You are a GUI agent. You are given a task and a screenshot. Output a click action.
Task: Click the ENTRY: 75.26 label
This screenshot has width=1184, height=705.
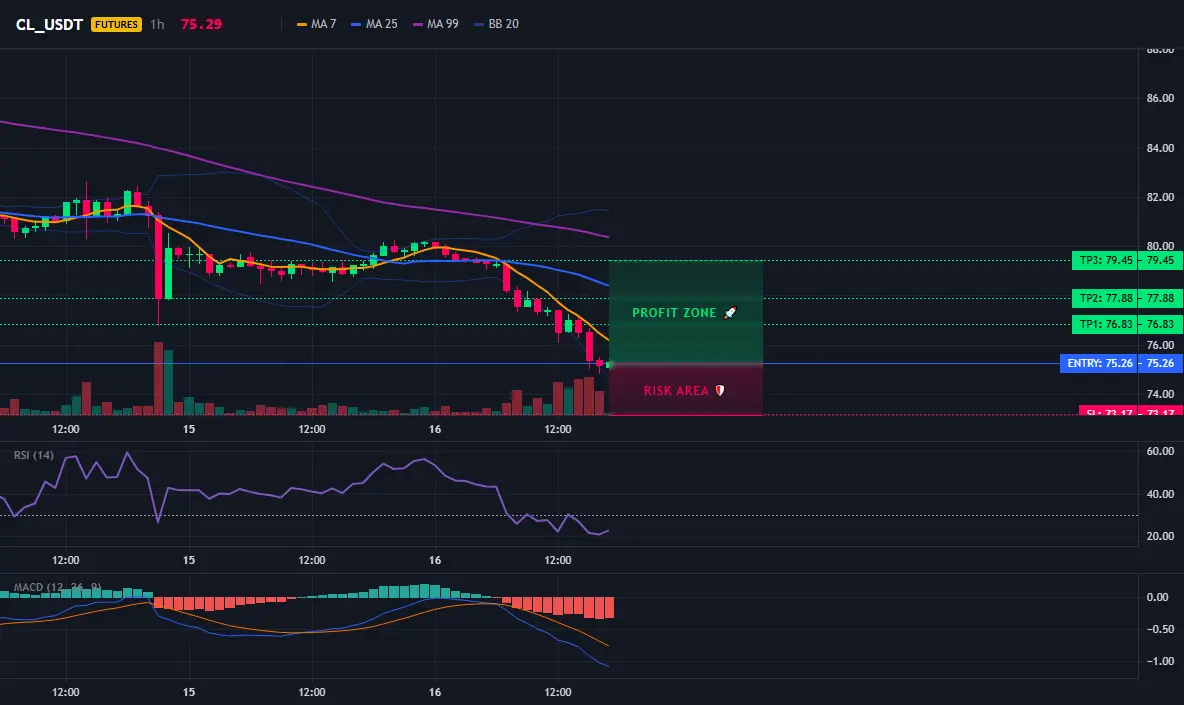coord(1099,363)
